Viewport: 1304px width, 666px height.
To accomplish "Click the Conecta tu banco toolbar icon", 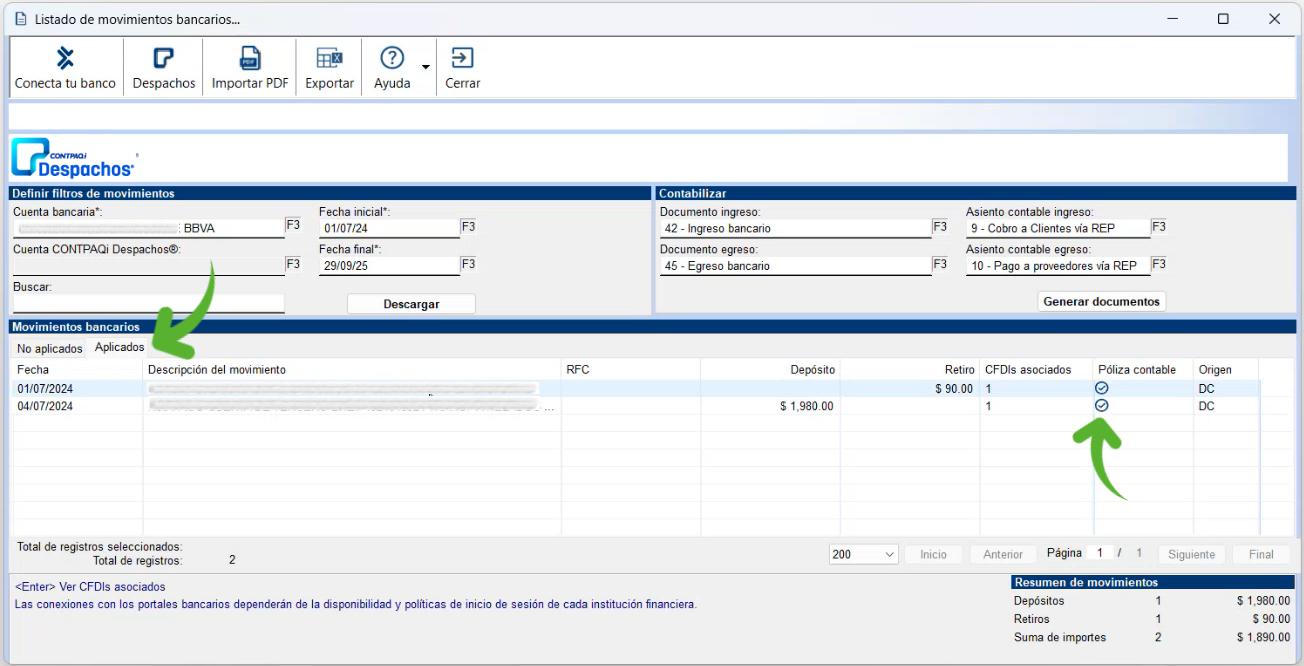I will [x=65, y=59].
